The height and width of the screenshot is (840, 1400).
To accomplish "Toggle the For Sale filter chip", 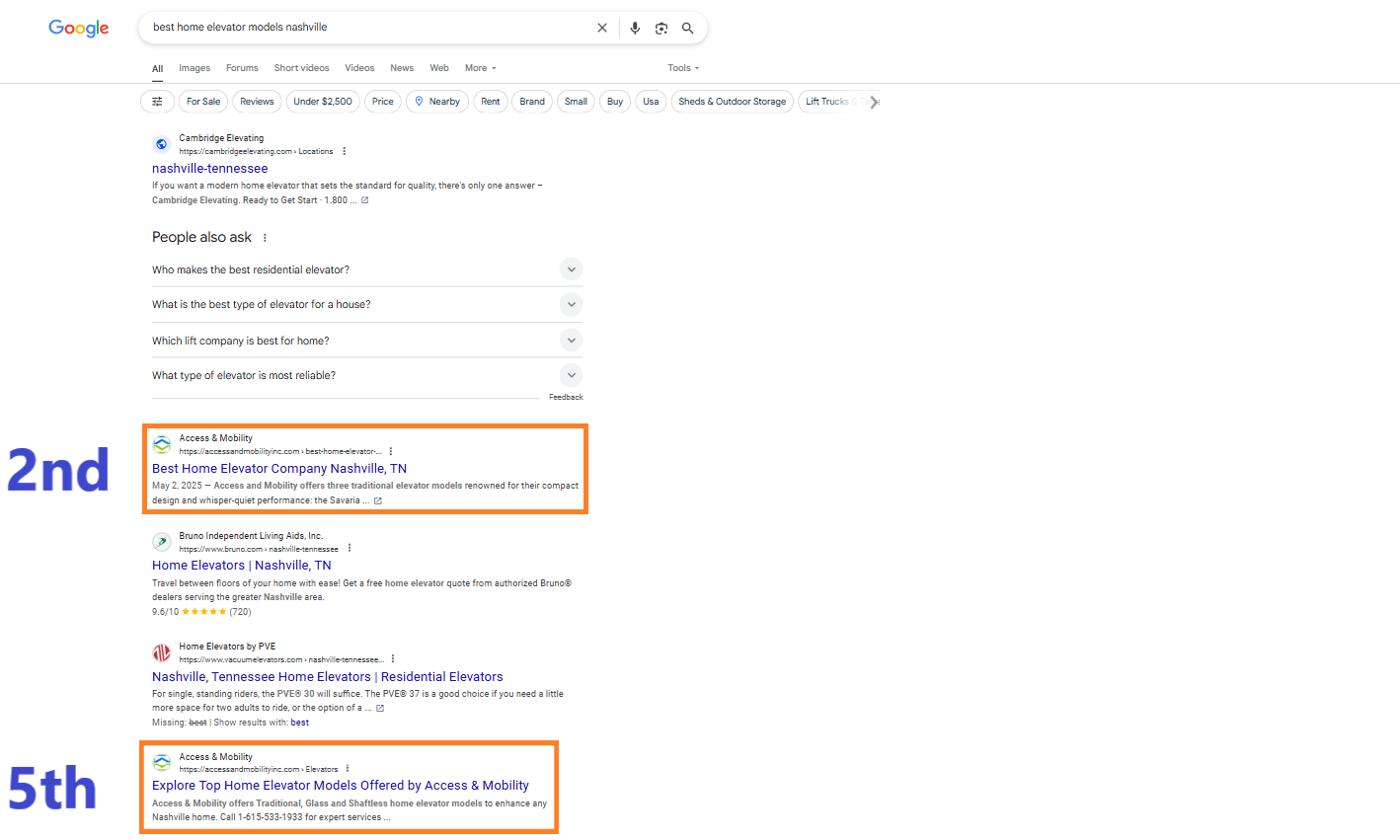I will pos(203,102).
